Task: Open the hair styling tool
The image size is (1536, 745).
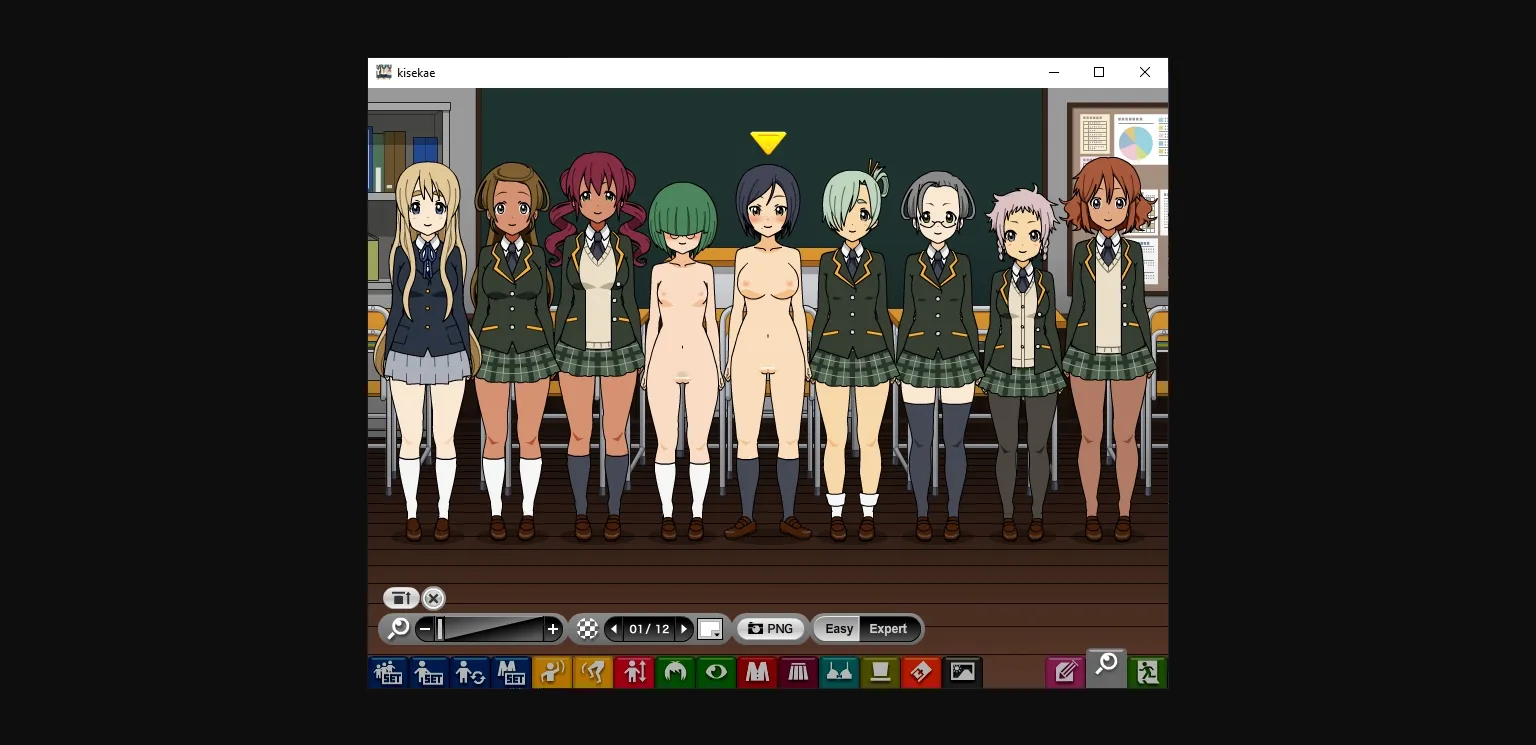Action: [675, 672]
